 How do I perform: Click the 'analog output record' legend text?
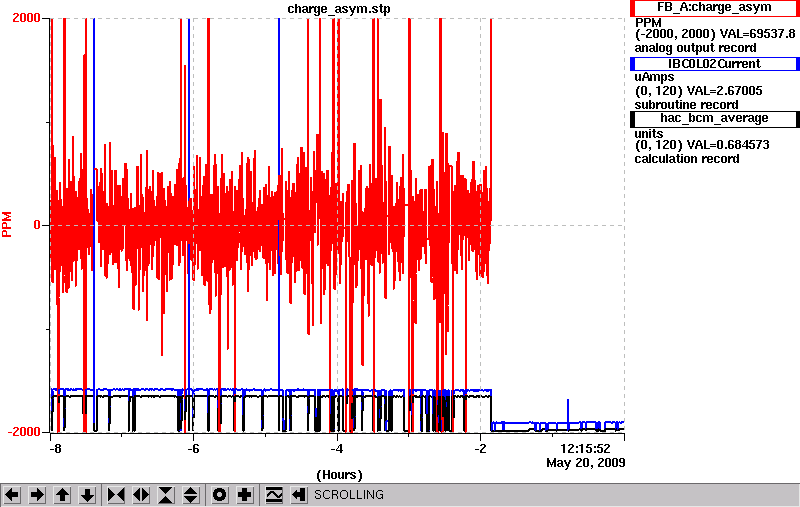click(695, 48)
